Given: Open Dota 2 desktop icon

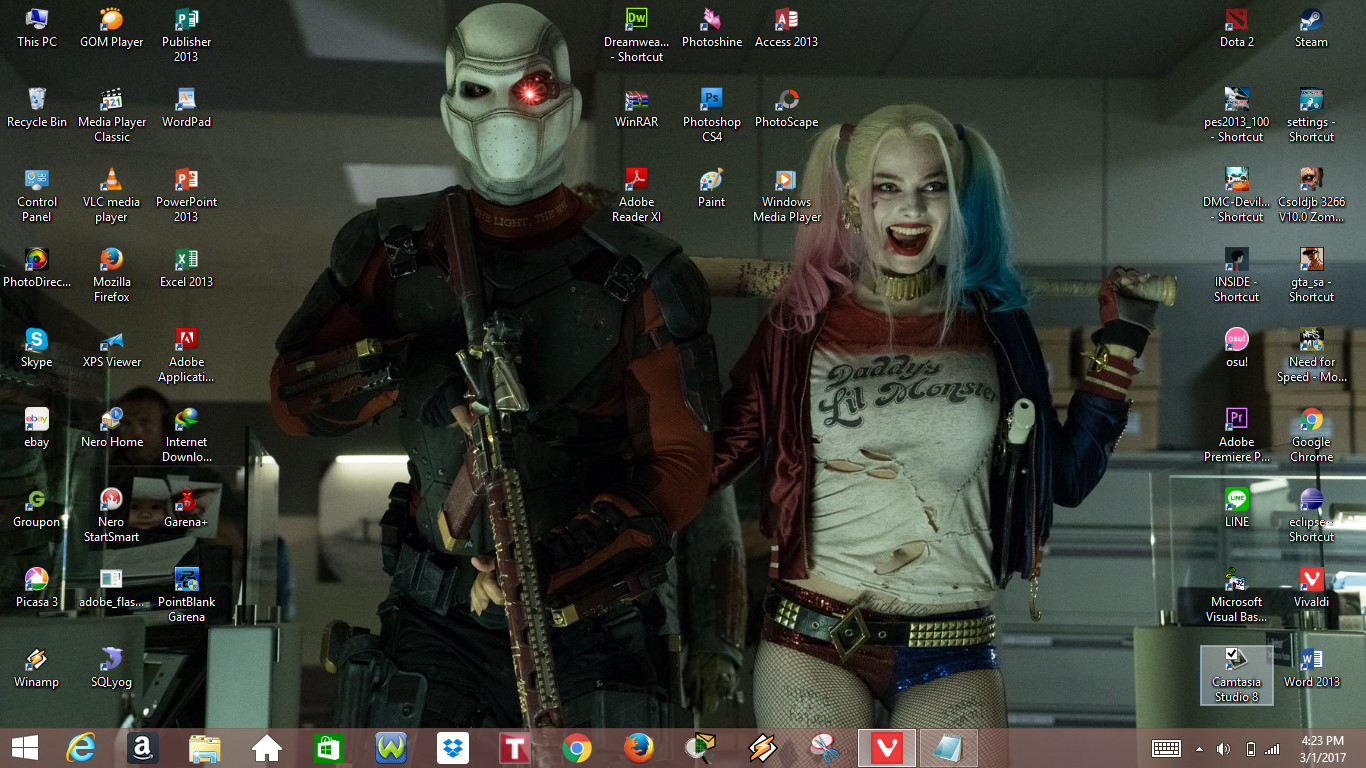Looking at the screenshot, I should pyautogui.click(x=1237, y=28).
